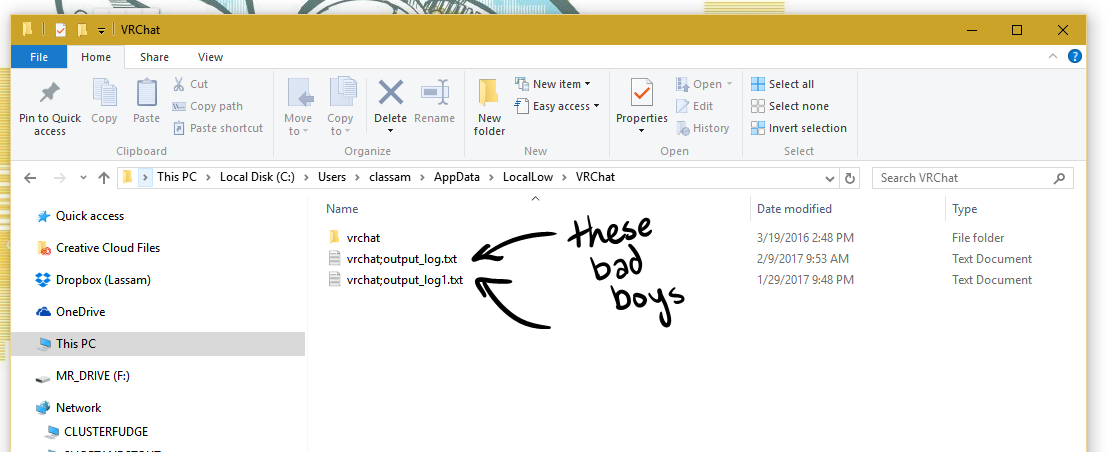Click This PC in address bar
1117x452 pixels.
[177, 178]
